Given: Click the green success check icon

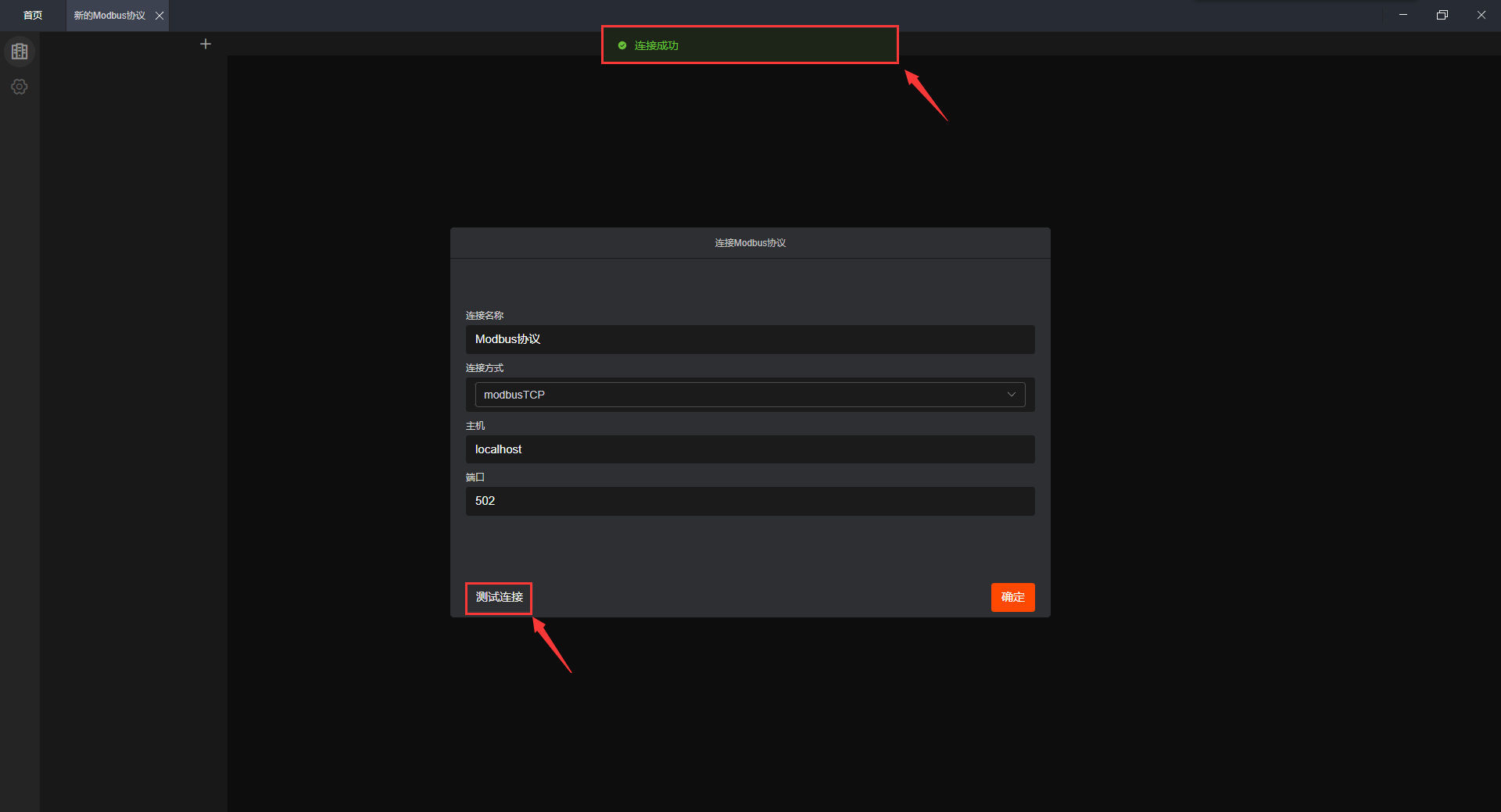Looking at the screenshot, I should 622,45.
